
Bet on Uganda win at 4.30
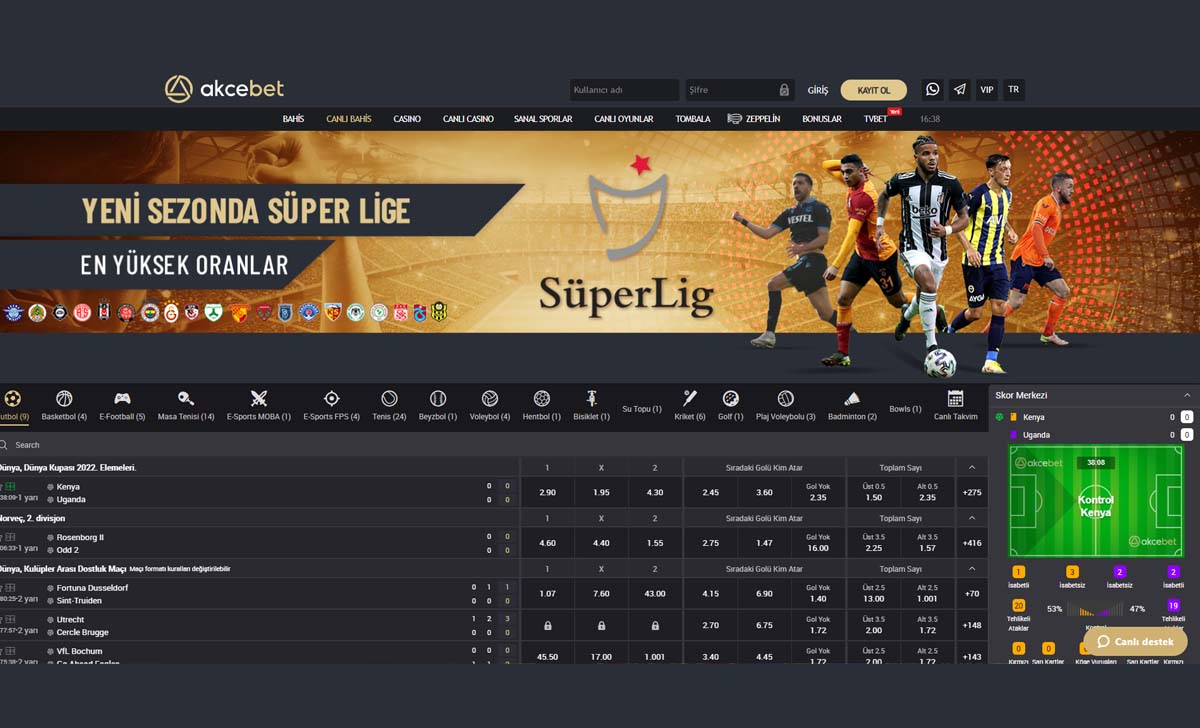coord(655,493)
